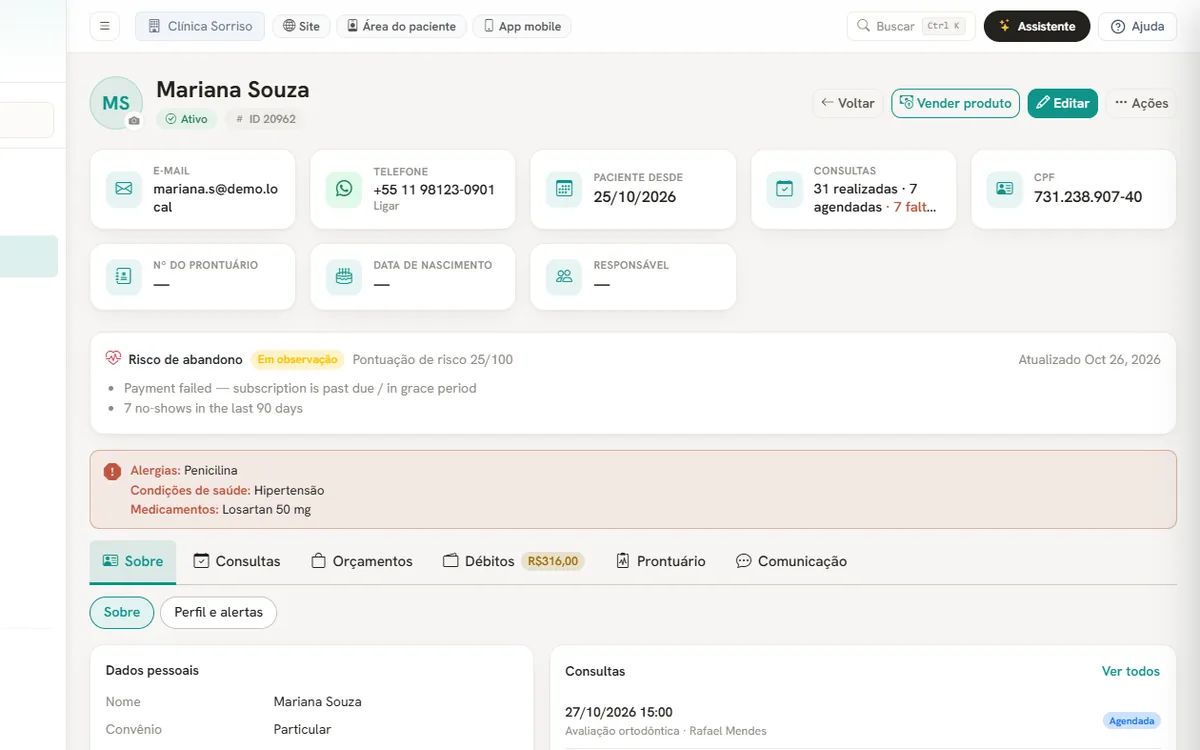This screenshot has height=750, width=1200.
Task: Click the calendar icon in Paciente Desde card
Action: (x=564, y=188)
